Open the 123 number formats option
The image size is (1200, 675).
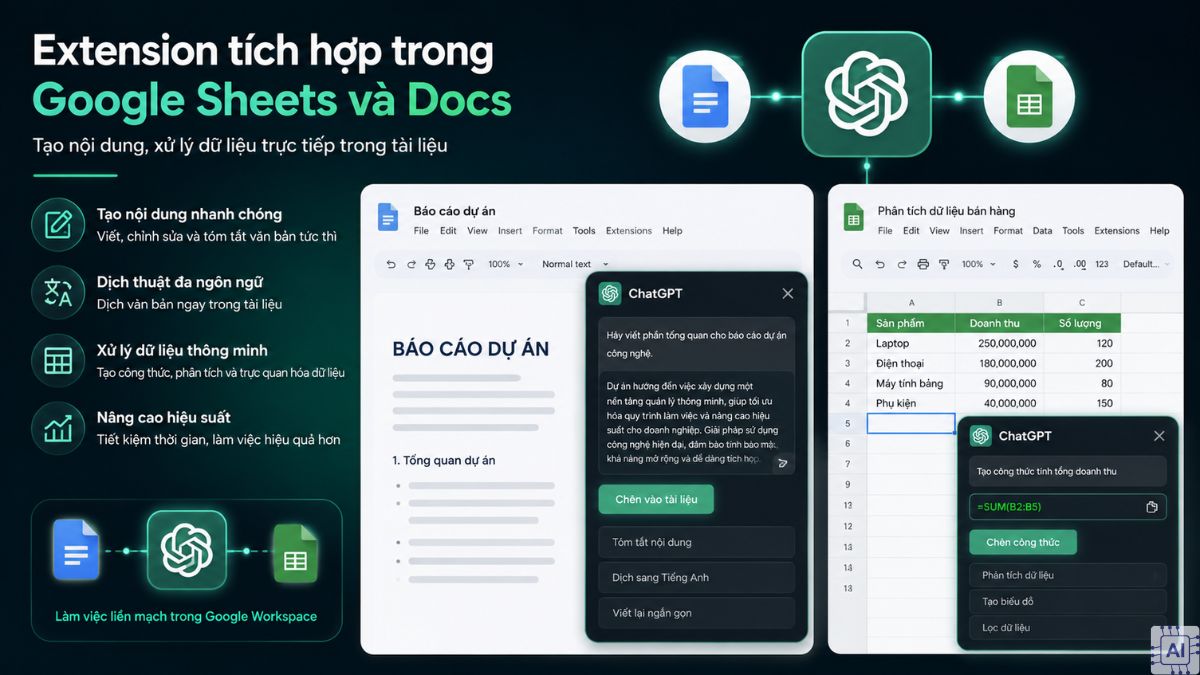(1102, 264)
